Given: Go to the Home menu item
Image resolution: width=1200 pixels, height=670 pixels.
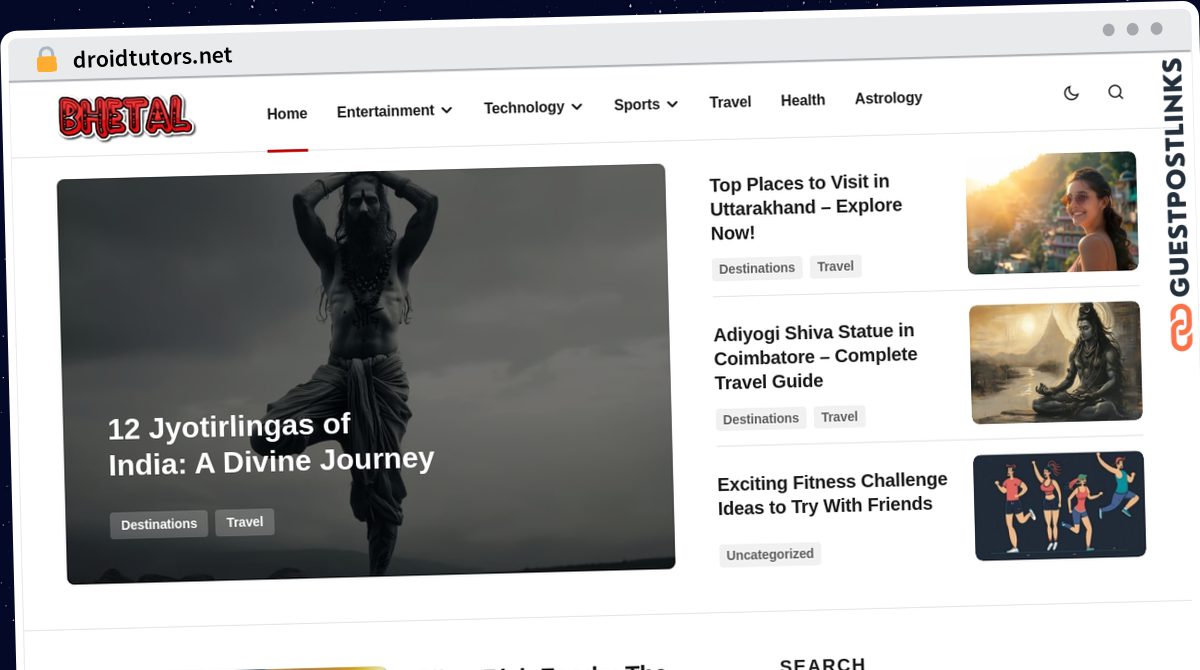Looking at the screenshot, I should [x=287, y=114].
